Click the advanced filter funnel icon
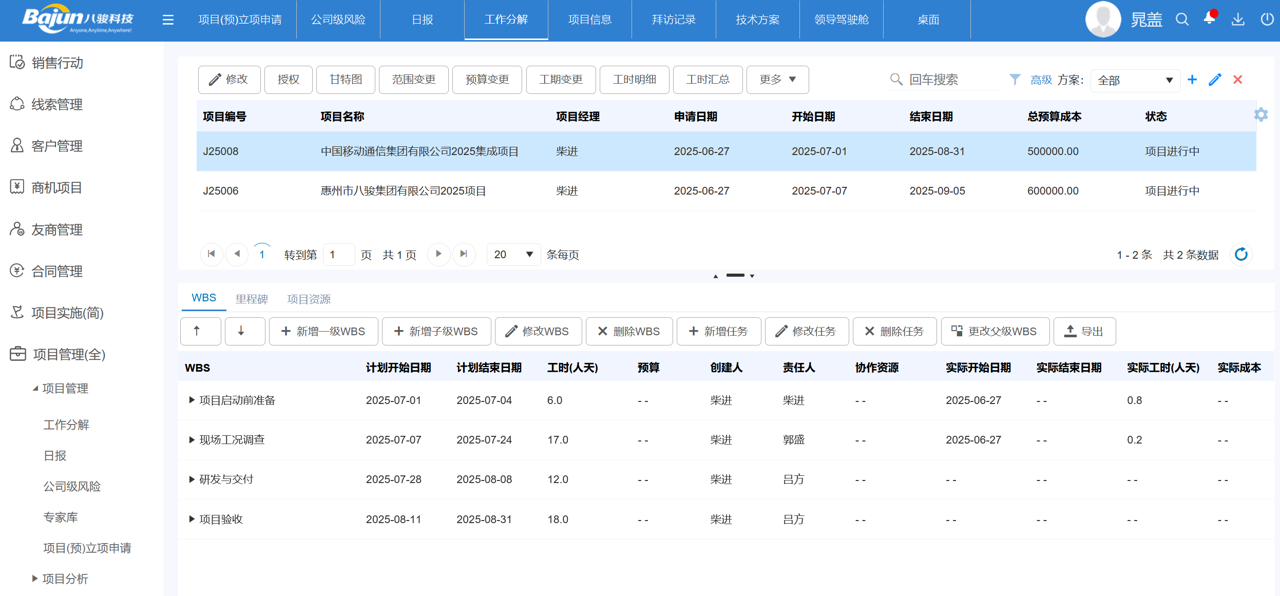The width and height of the screenshot is (1280, 596). (x=1015, y=80)
